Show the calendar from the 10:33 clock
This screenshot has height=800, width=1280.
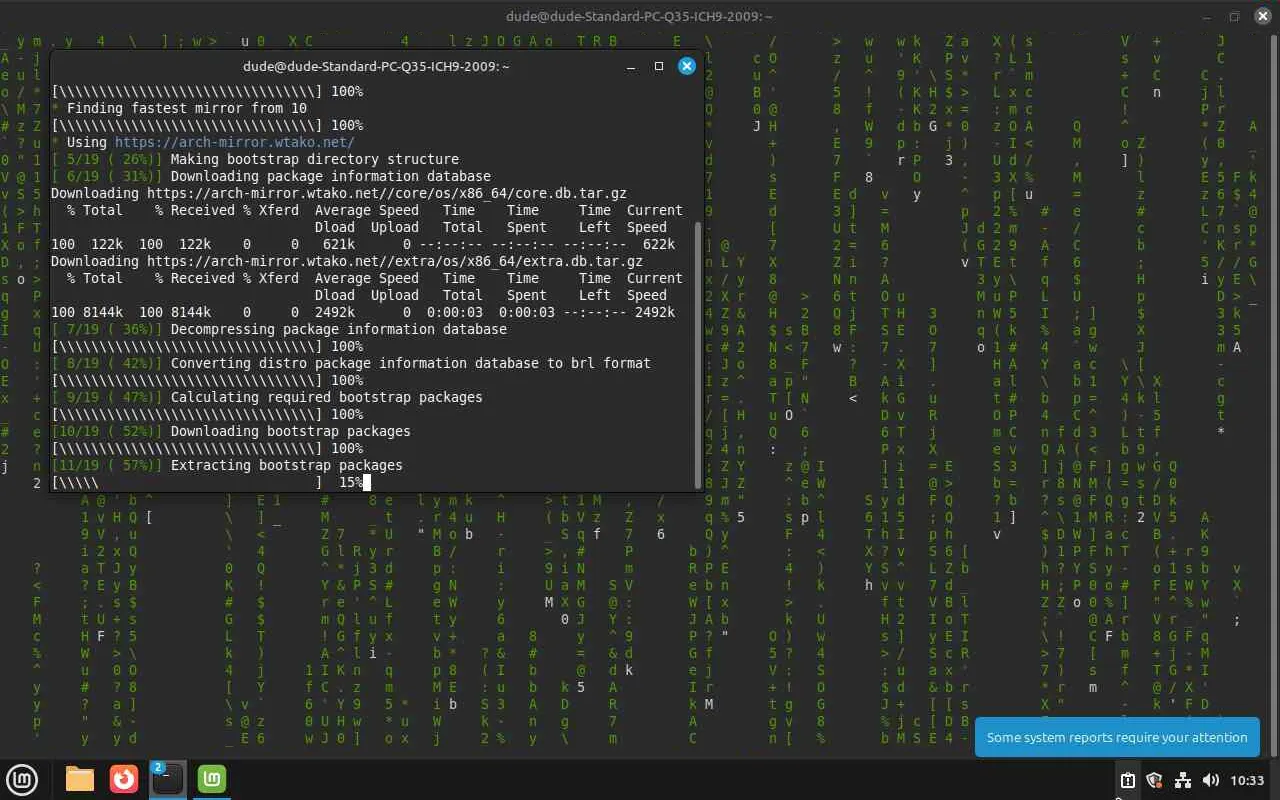pyautogui.click(x=1247, y=780)
